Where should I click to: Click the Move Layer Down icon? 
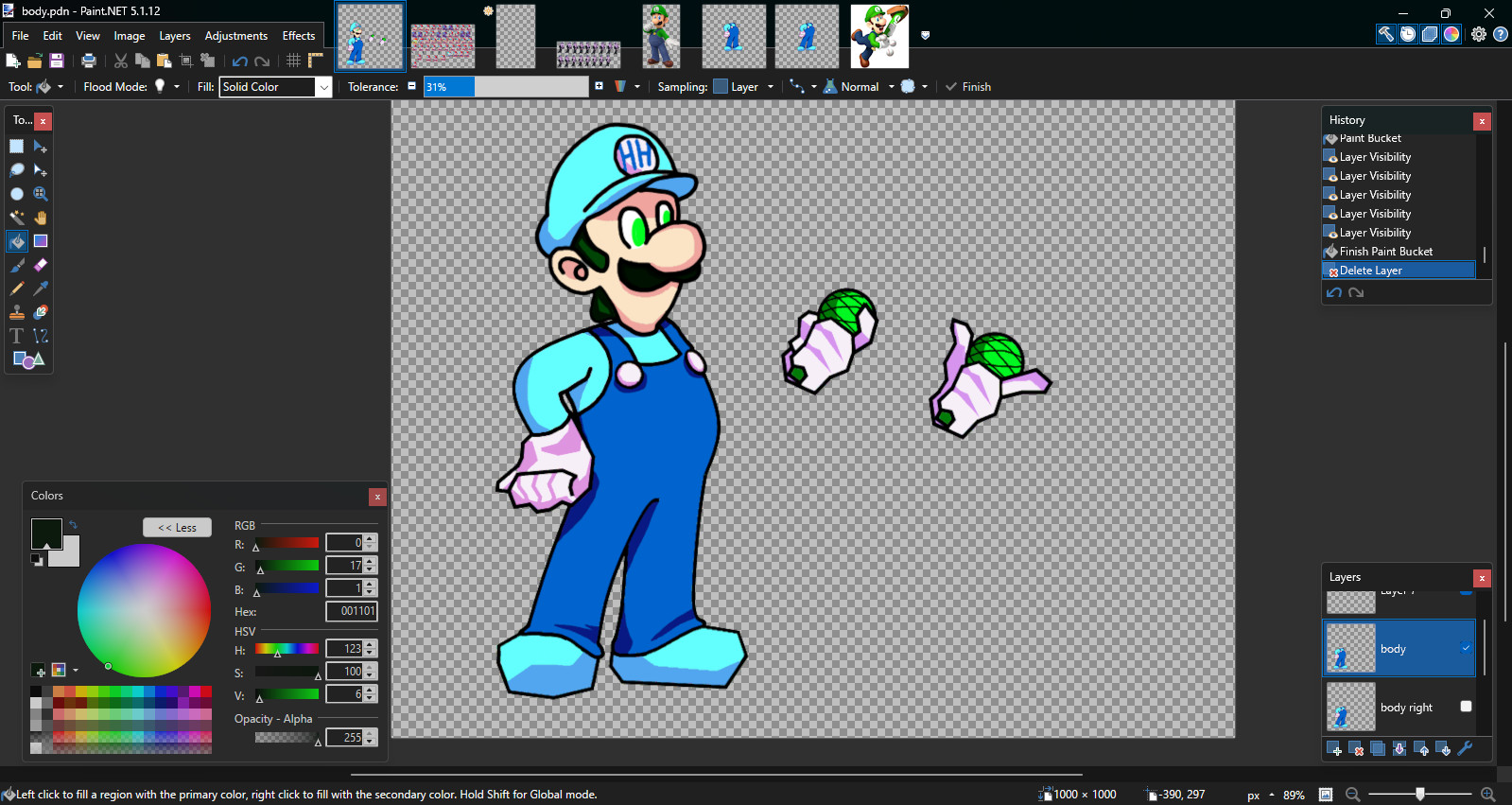(1443, 749)
